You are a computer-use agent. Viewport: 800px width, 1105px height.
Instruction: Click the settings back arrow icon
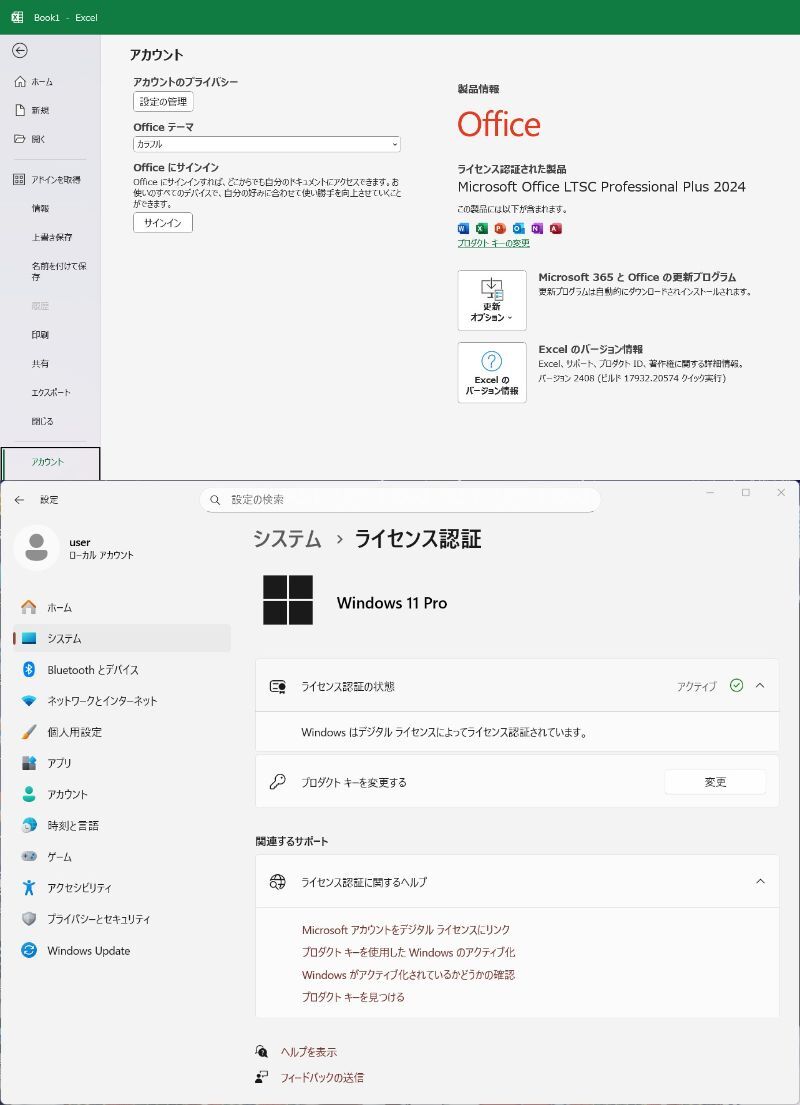[20, 500]
